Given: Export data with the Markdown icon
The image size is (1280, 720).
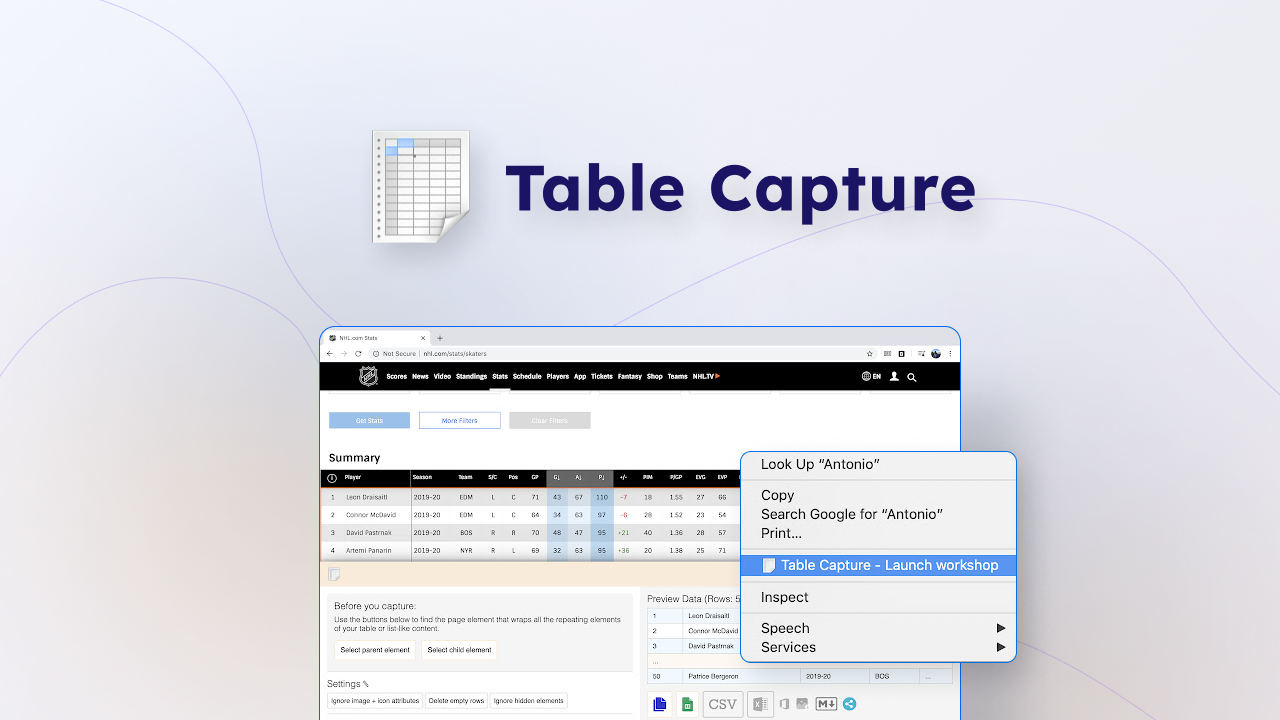Looking at the screenshot, I should click(826, 703).
